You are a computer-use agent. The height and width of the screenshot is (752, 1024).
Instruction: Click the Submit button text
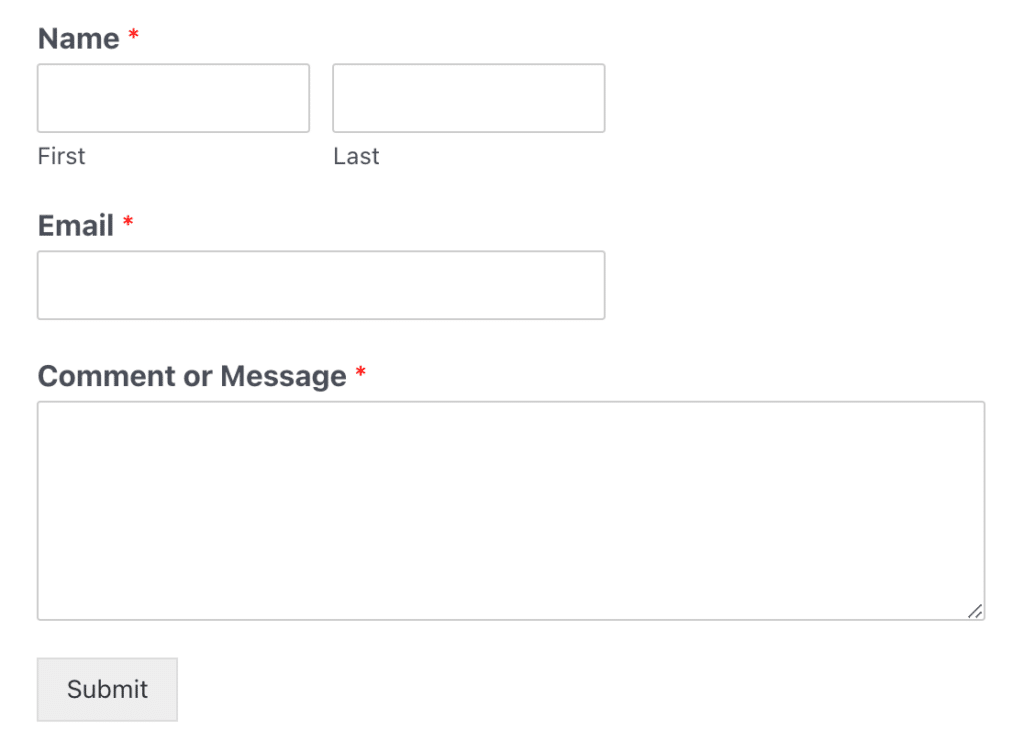click(x=106, y=689)
